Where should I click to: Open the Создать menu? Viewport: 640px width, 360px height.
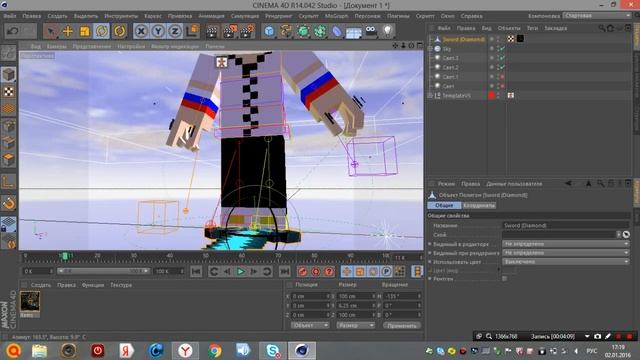coord(57,16)
